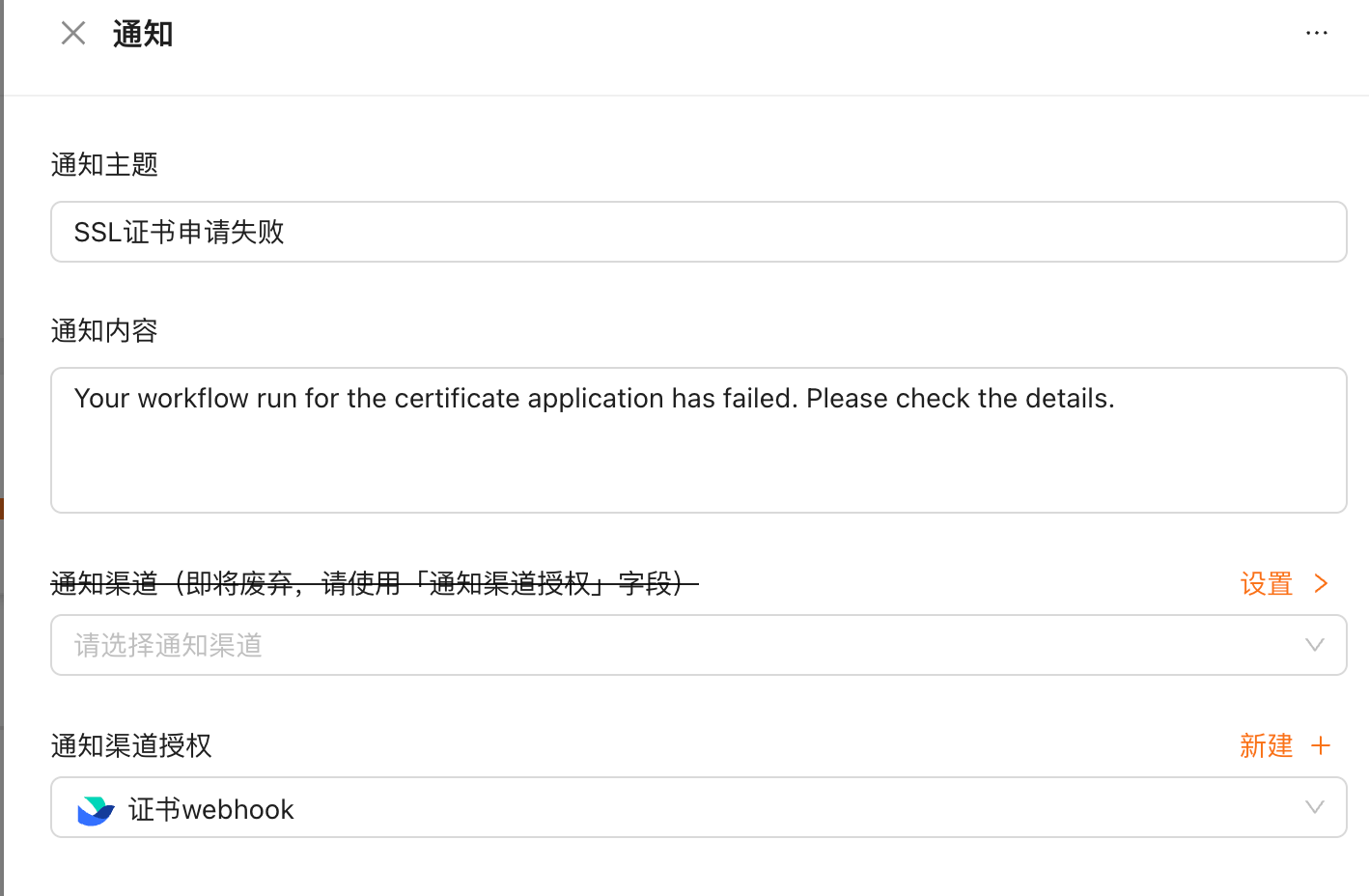
Task: Click inside the 通知内容 text area
Action: 698,440
